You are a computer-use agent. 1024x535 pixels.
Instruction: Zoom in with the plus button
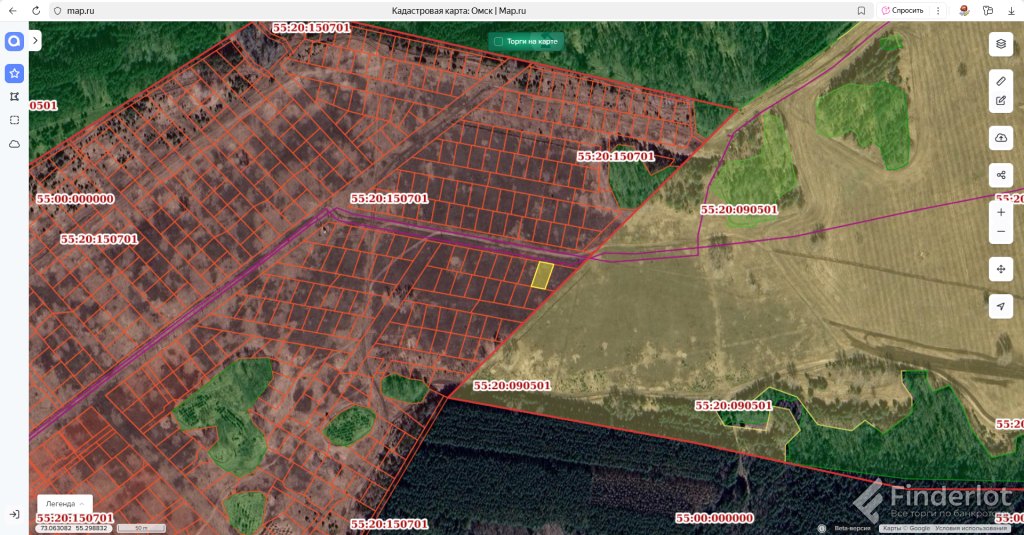(1000, 212)
